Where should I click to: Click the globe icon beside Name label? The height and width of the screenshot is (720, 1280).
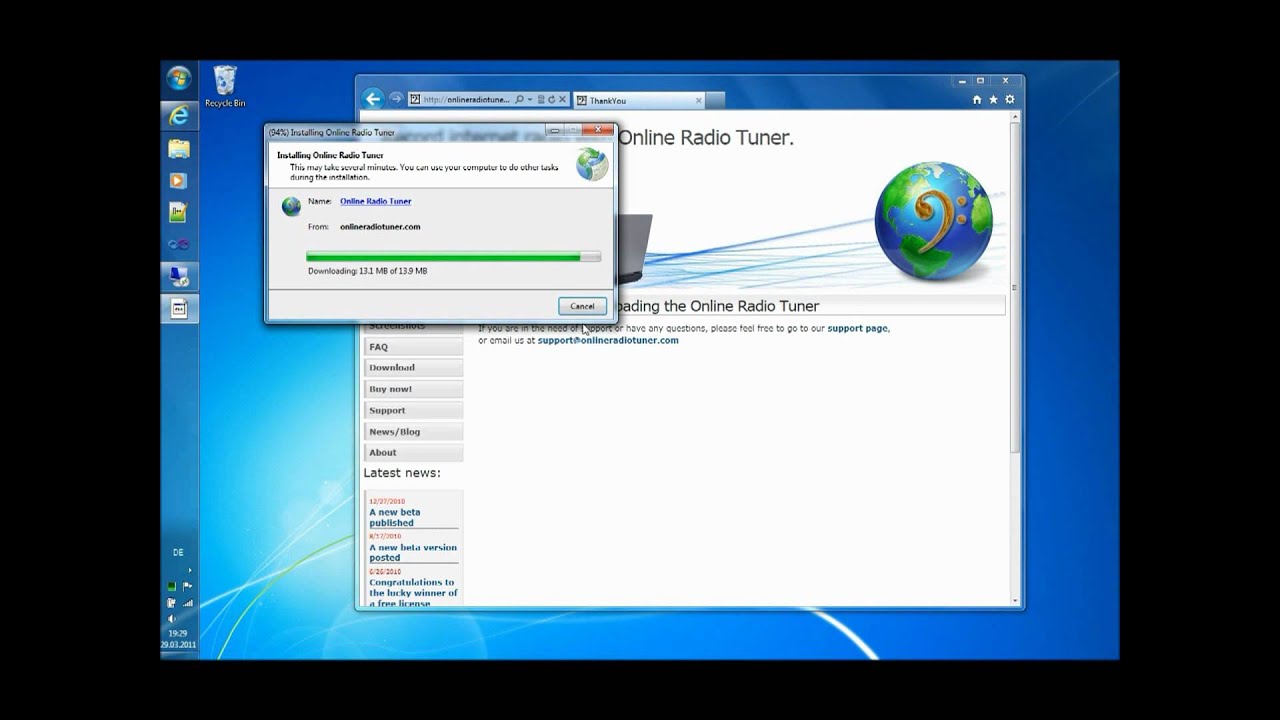tap(291, 206)
